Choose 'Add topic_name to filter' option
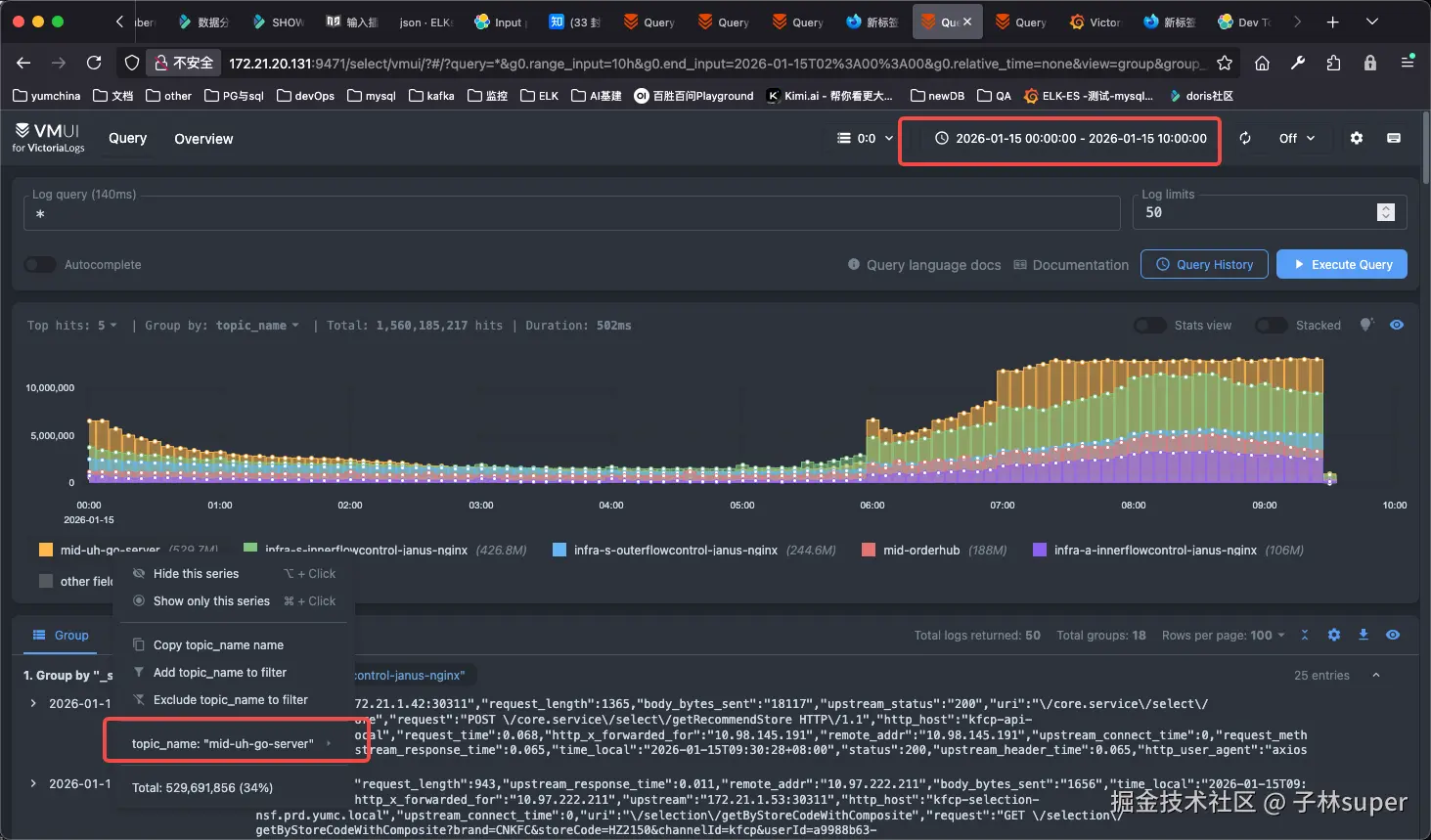The height and width of the screenshot is (840, 1431). (219, 673)
